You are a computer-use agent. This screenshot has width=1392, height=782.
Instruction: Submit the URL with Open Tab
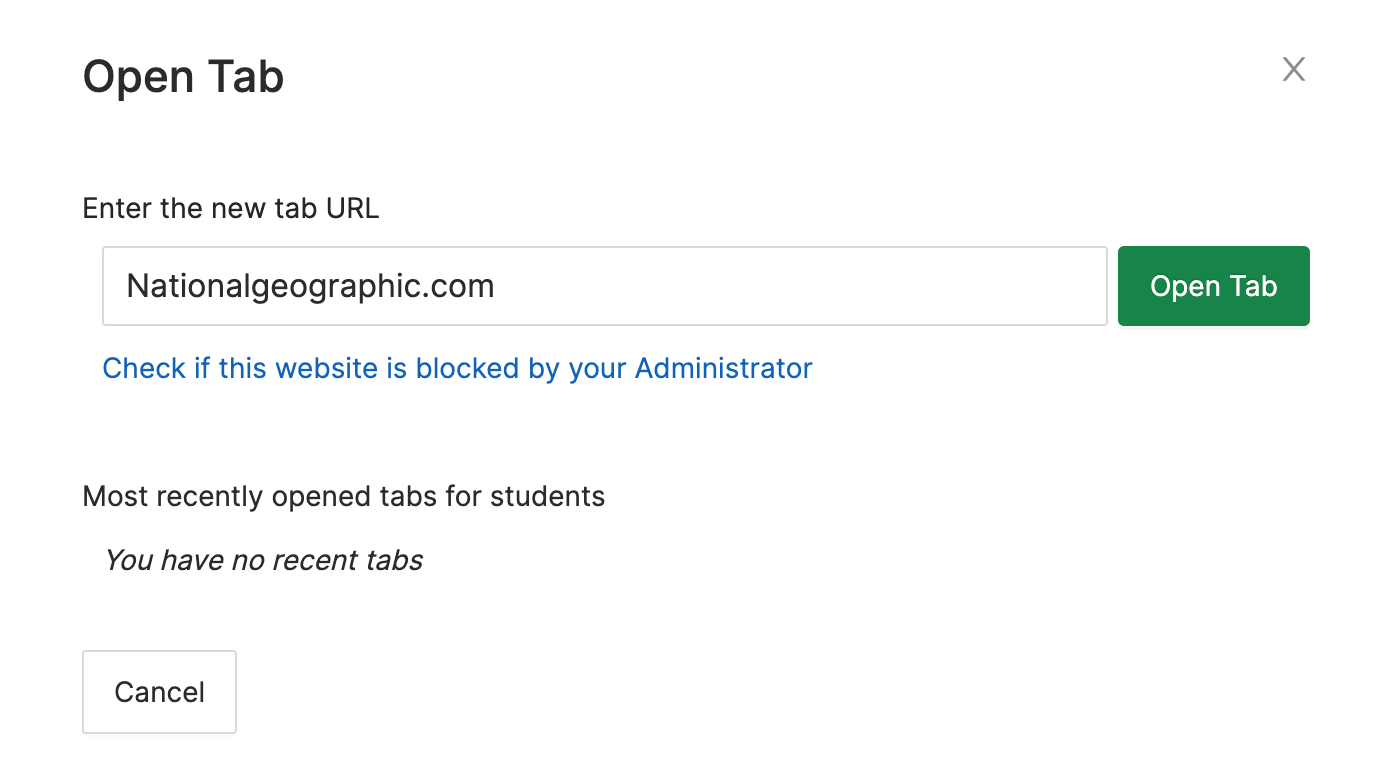click(x=1213, y=286)
